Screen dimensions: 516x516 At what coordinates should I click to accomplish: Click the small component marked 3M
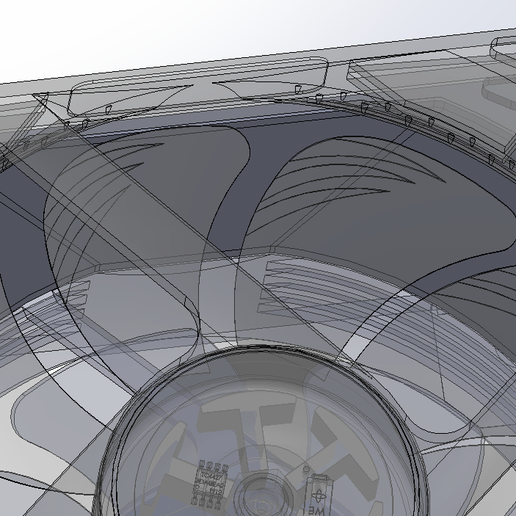318,496
